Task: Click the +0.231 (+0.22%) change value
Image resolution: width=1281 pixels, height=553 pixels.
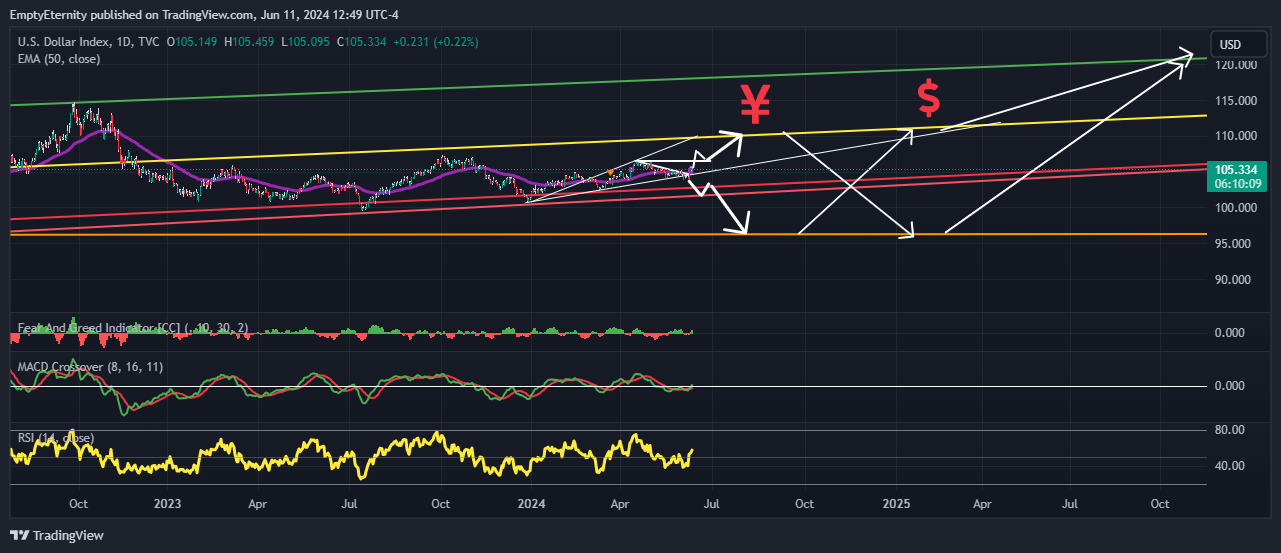Action: pyautogui.click(x=437, y=42)
